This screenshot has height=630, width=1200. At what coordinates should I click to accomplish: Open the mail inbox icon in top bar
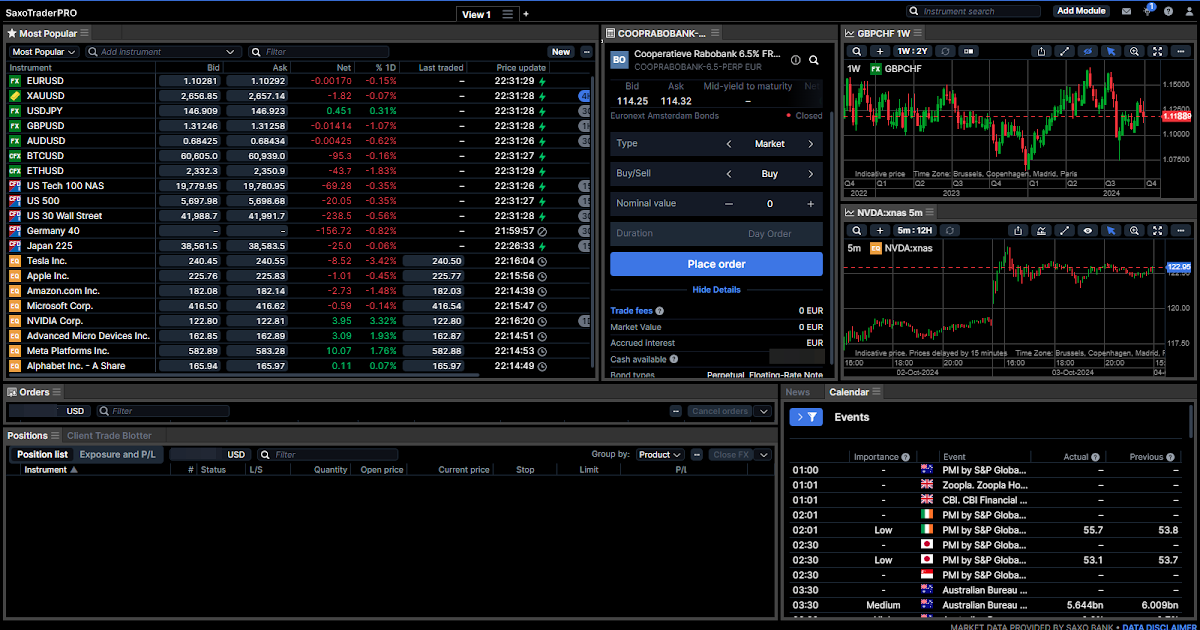(1127, 11)
